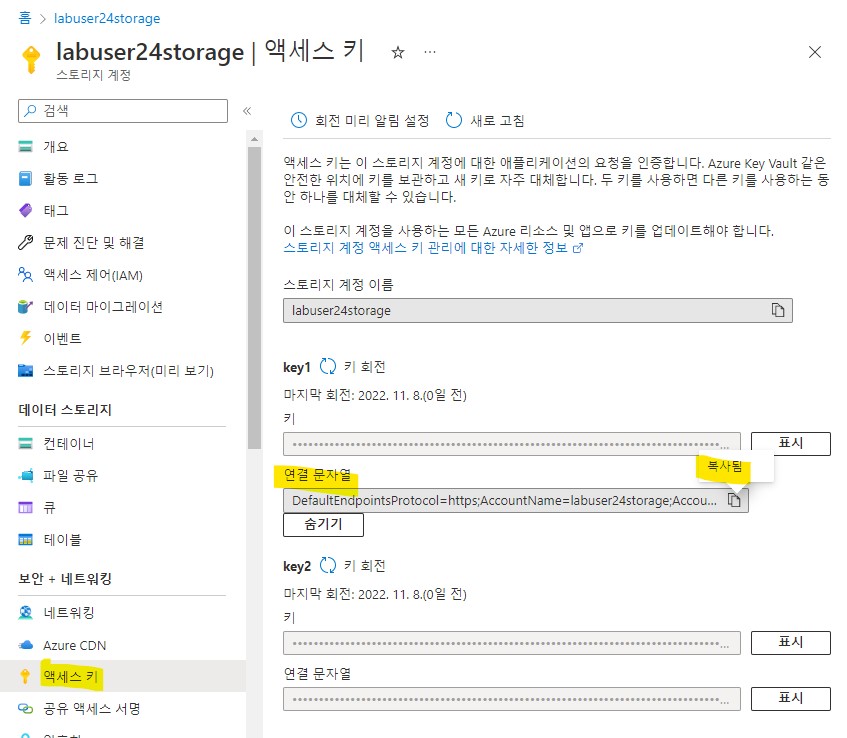Open 액세스 제어(IAM) menu item
This screenshot has height=738, width=847.
(93, 275)
